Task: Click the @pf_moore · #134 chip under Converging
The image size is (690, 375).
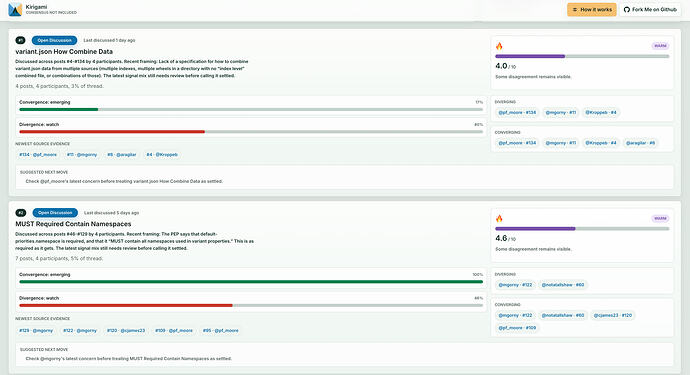Action: [x=517, y=143]
